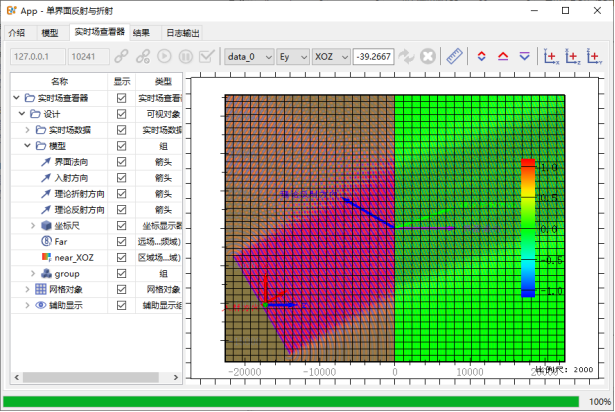Click the refresh arrows icon
The width and height of the screenshot is (615, 412).
406,57
